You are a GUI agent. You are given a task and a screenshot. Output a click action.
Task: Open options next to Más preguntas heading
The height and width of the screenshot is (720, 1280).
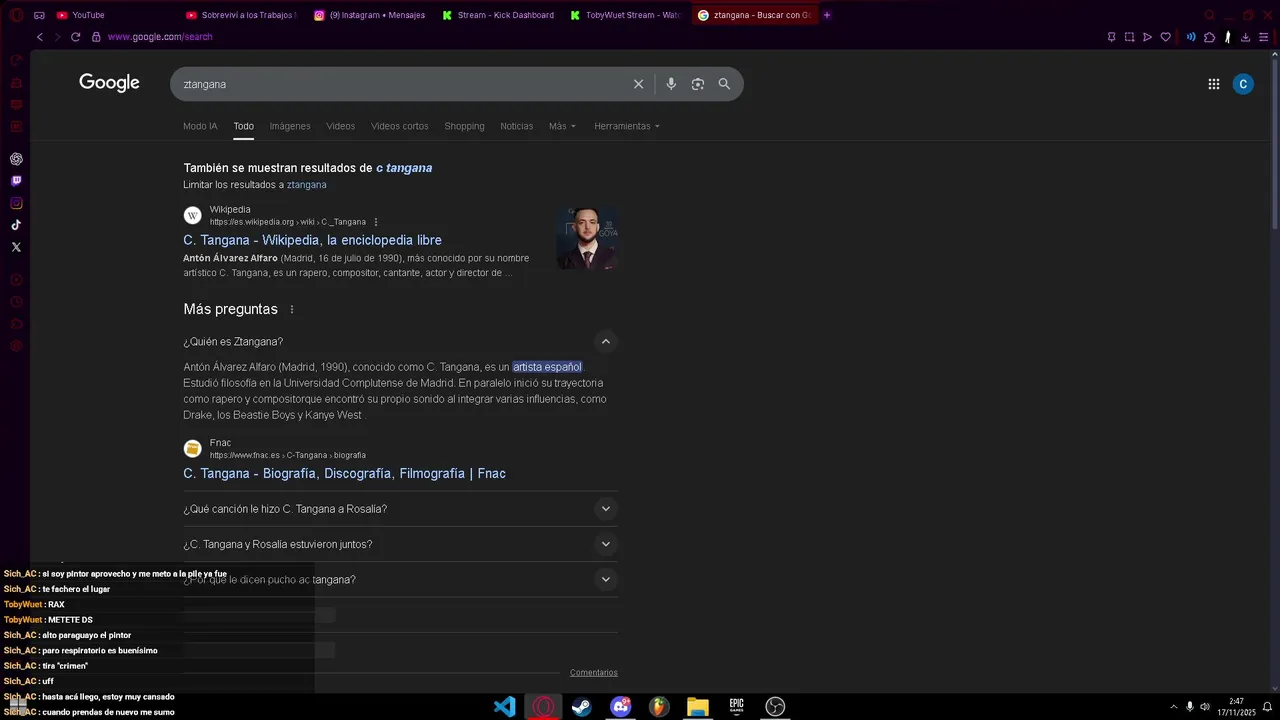[x=292, y=310]
